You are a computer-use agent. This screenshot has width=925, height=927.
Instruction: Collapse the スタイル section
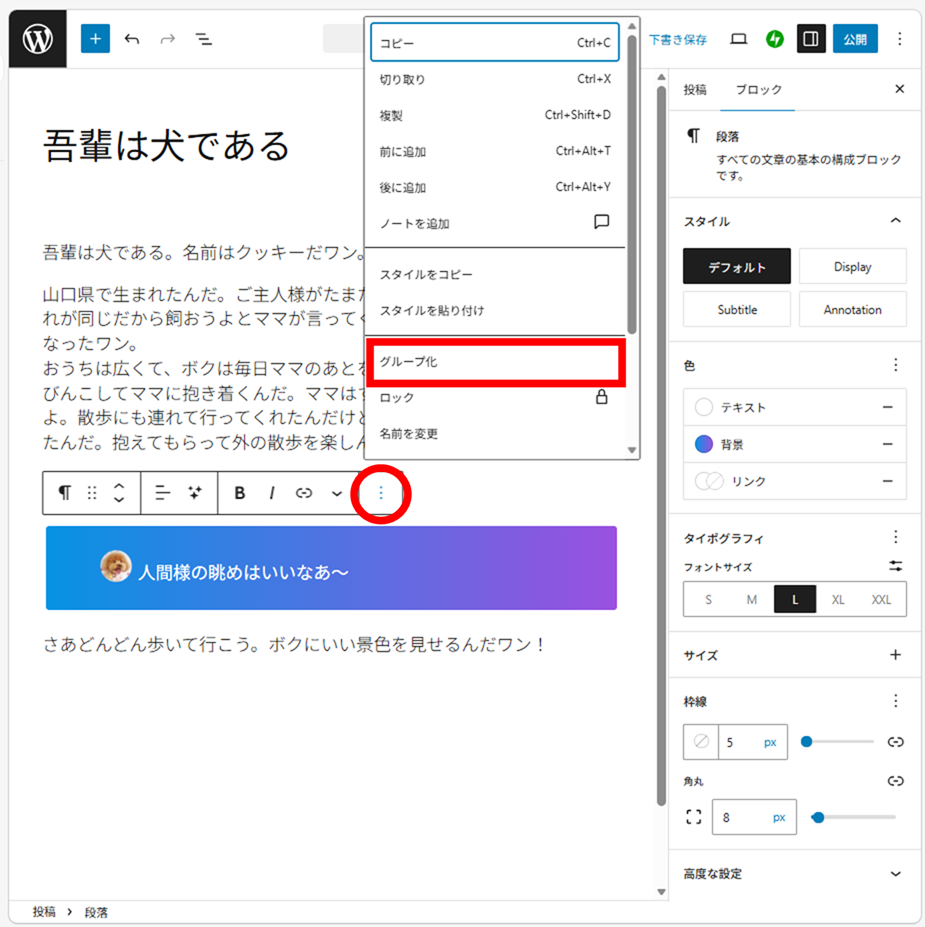[895, 221]
